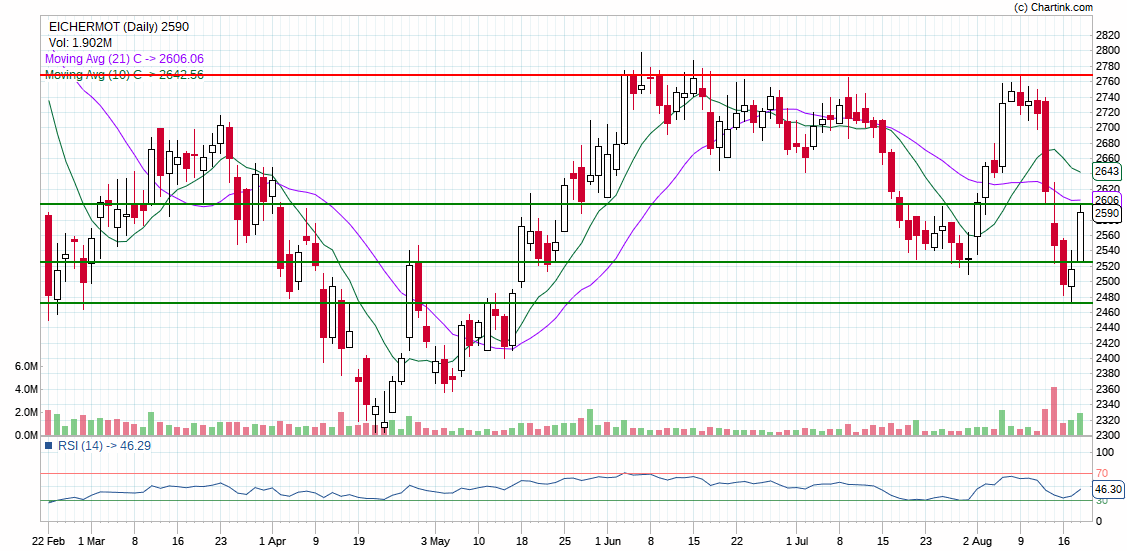The image size is (1127, 551).
Task: Click the 1 Jun date label
Action: point(610,539)
